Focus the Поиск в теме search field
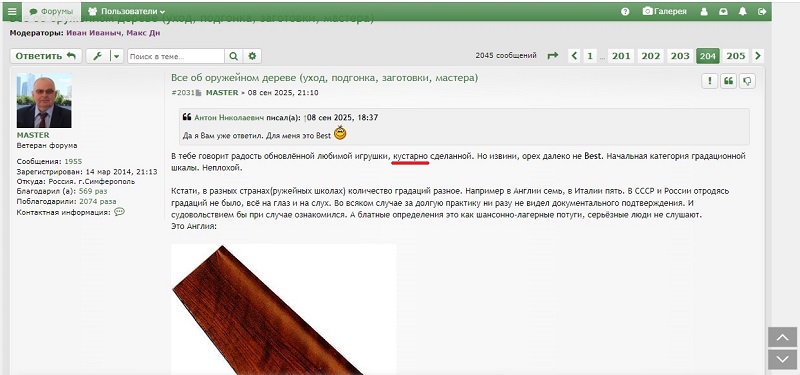 [176, 56]
